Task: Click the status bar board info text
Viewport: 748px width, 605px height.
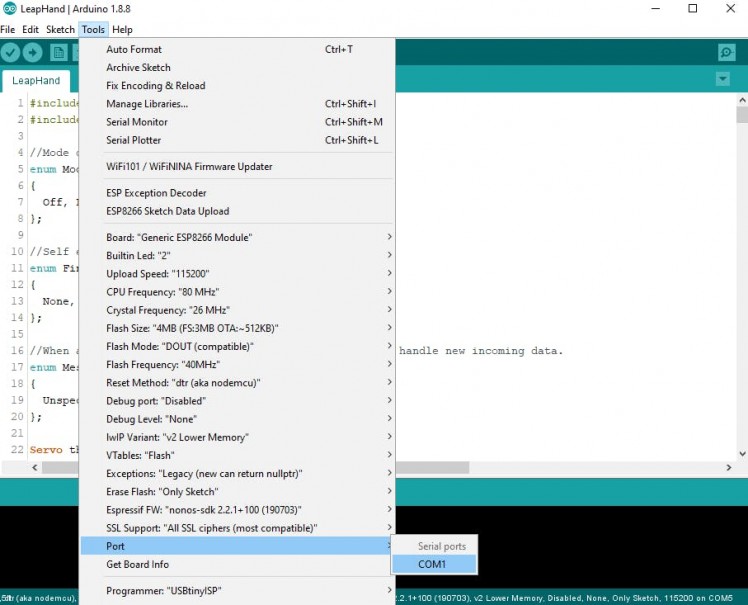Action: 565,598
